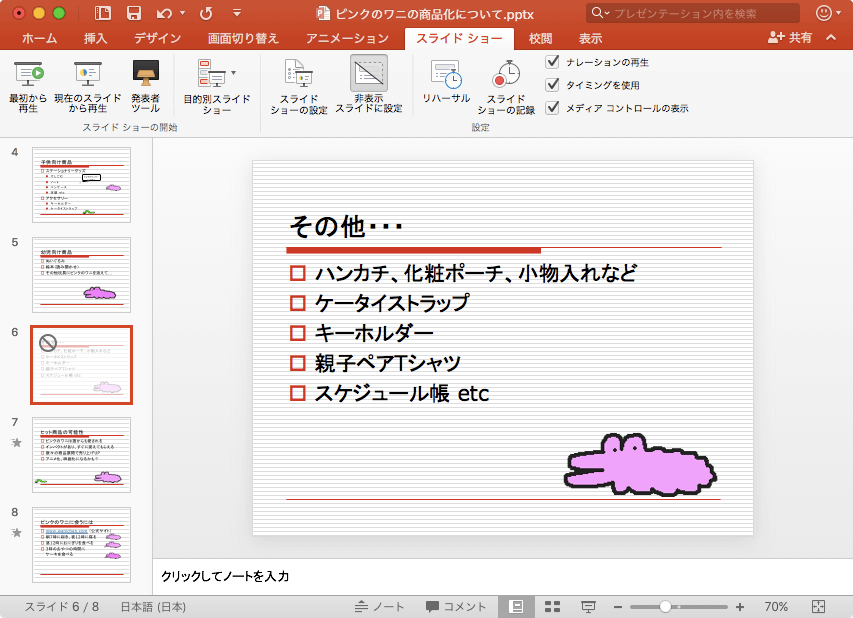
Task: Collapse the ribbon with the chevron
Action: click(831, 38)
